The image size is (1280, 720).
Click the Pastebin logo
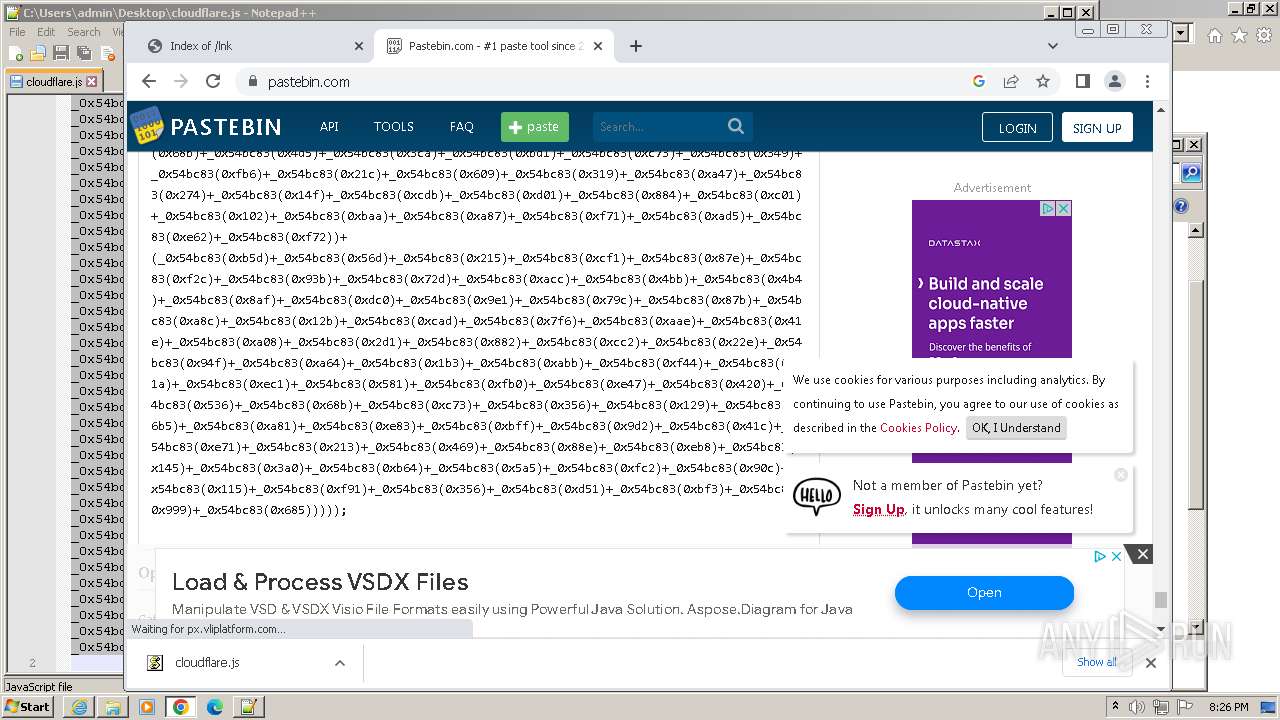point(206,126)
